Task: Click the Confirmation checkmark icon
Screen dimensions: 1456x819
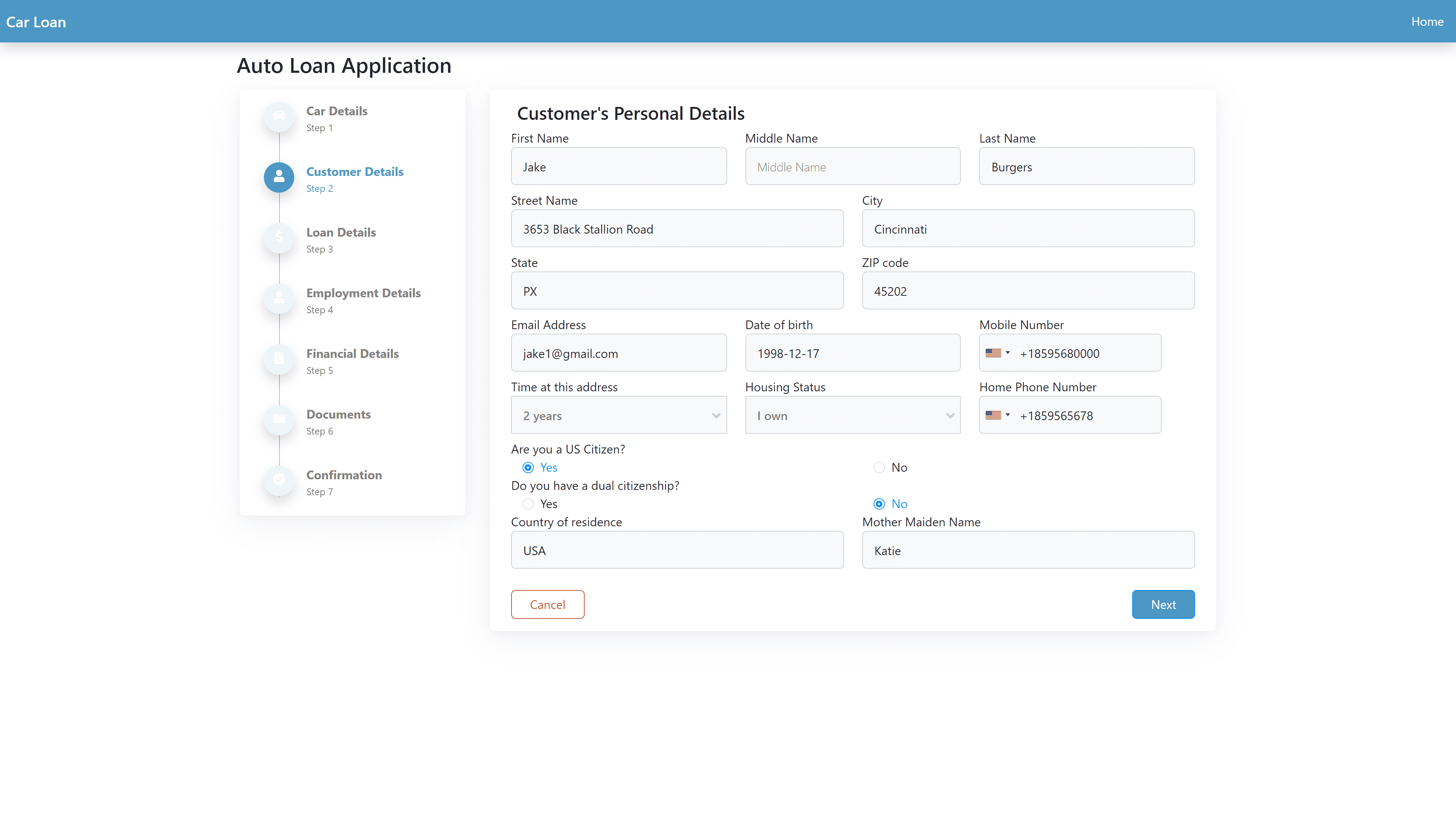Action: (x=279, y=480)
